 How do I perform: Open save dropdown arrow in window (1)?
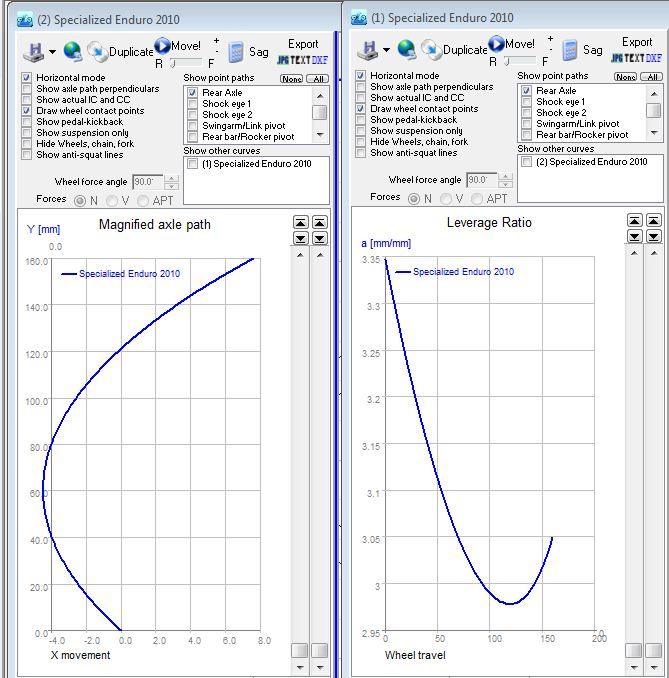pyautogui.click(x=386, y=50)
